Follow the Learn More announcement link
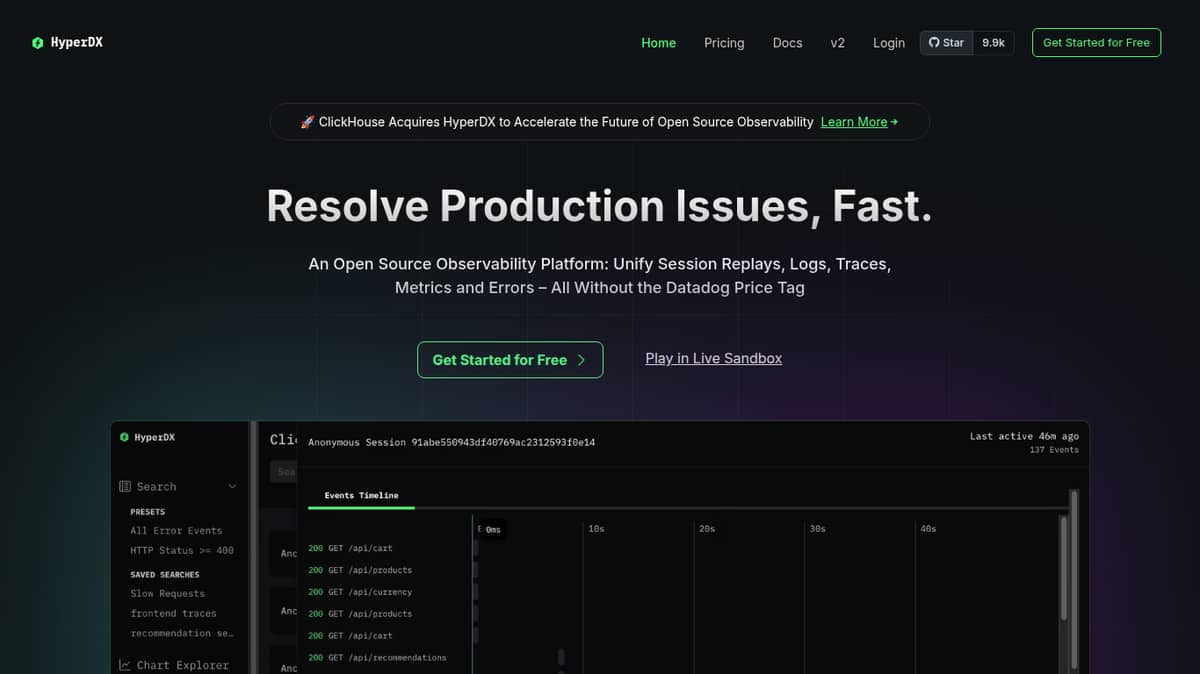This screenshot has height=674, width=1200. (859, 122)
